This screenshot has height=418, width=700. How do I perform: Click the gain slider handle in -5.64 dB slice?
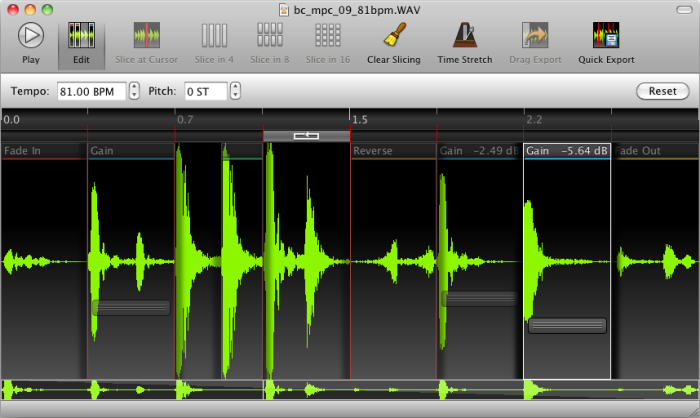pos(567,326)
